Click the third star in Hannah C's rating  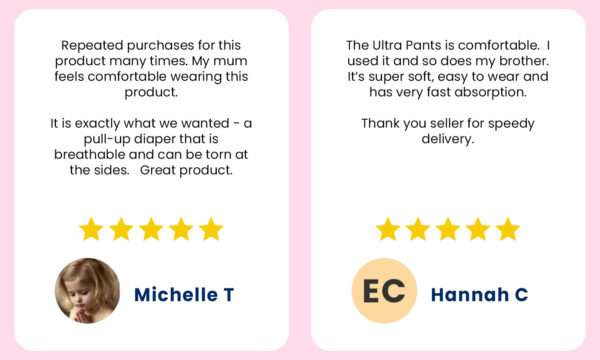[x=448, y=229]
